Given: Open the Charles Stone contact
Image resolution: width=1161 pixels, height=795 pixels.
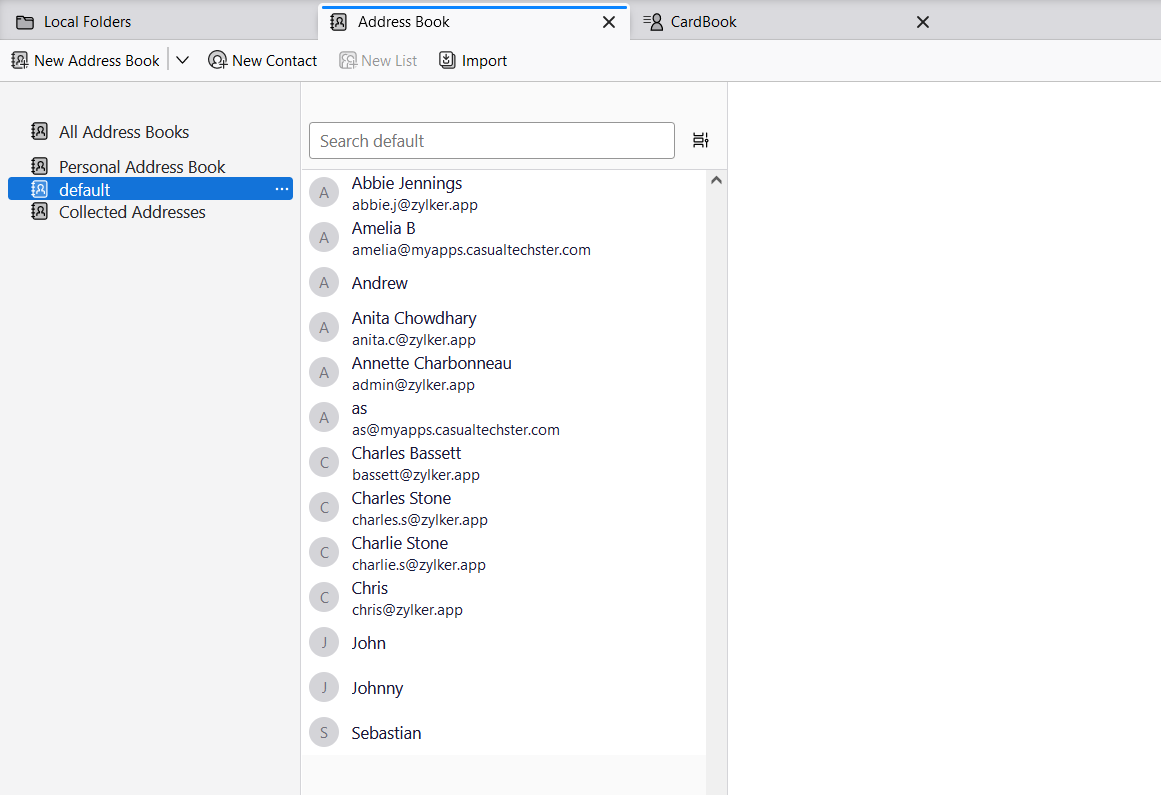Looking at the screenshot, I should [503, 509].
